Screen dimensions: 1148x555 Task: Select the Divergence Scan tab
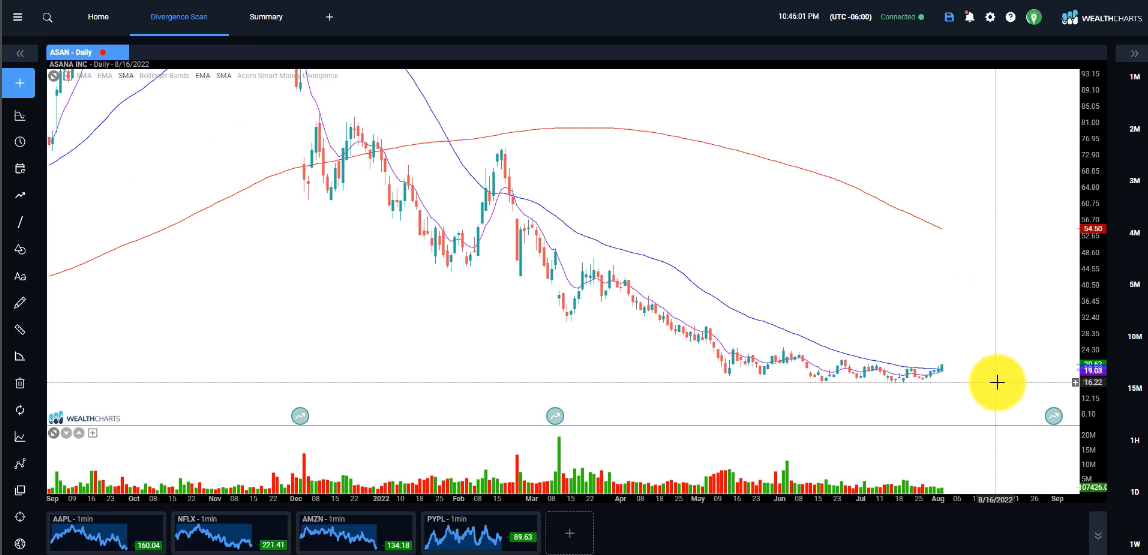[179, 17]
